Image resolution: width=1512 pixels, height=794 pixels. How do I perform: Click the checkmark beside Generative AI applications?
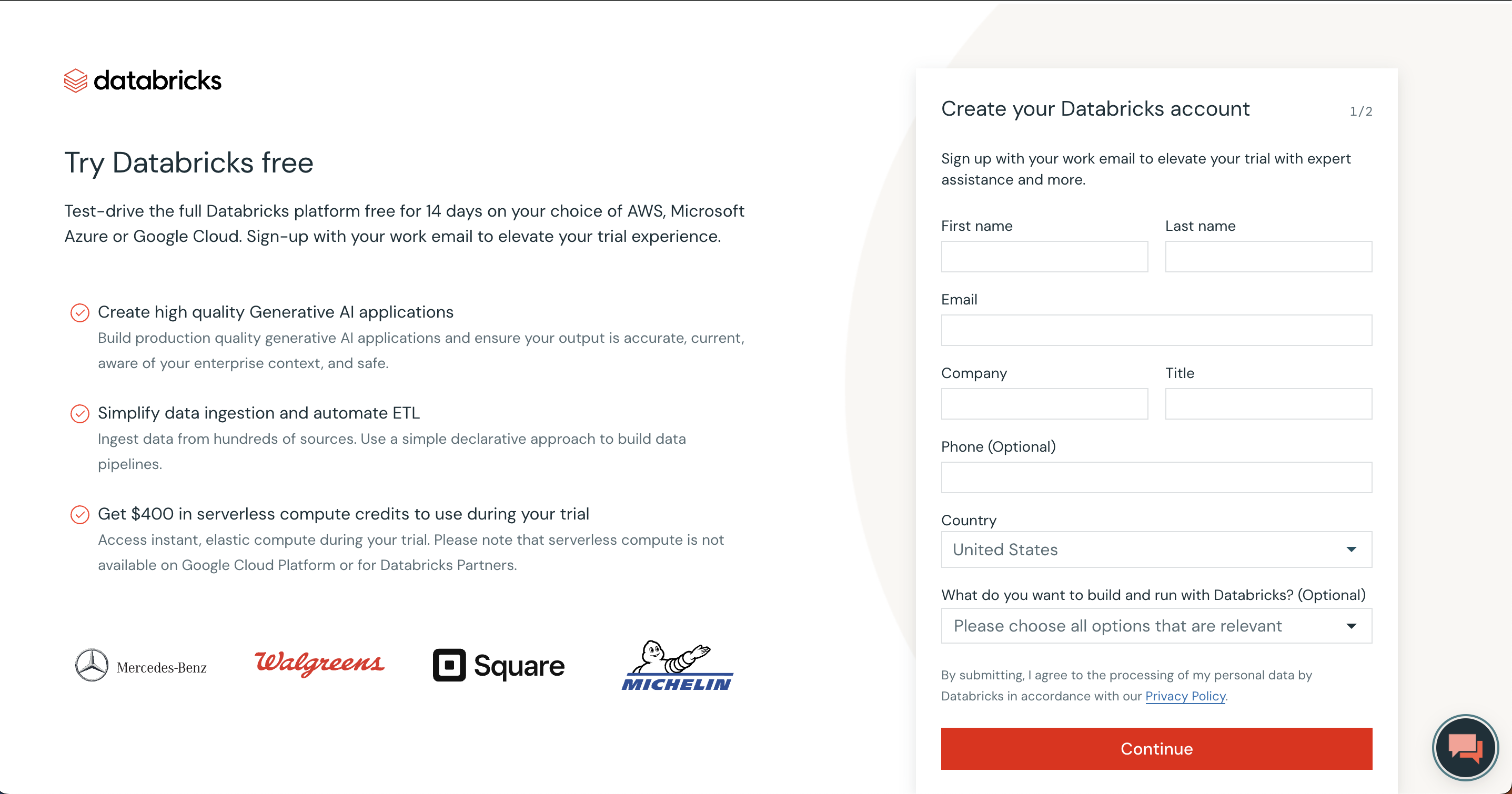pos(80,313)
